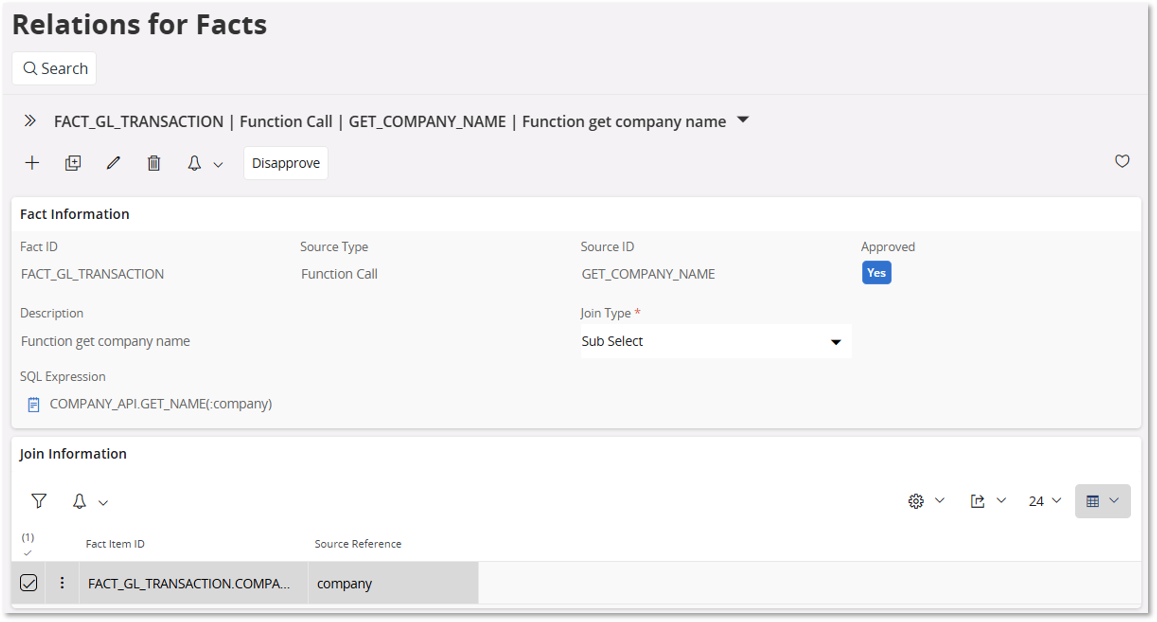Screen dimensions: 1157x622
Task: Expand the settings gear dropdown chevron
Action: pos(939,500)
